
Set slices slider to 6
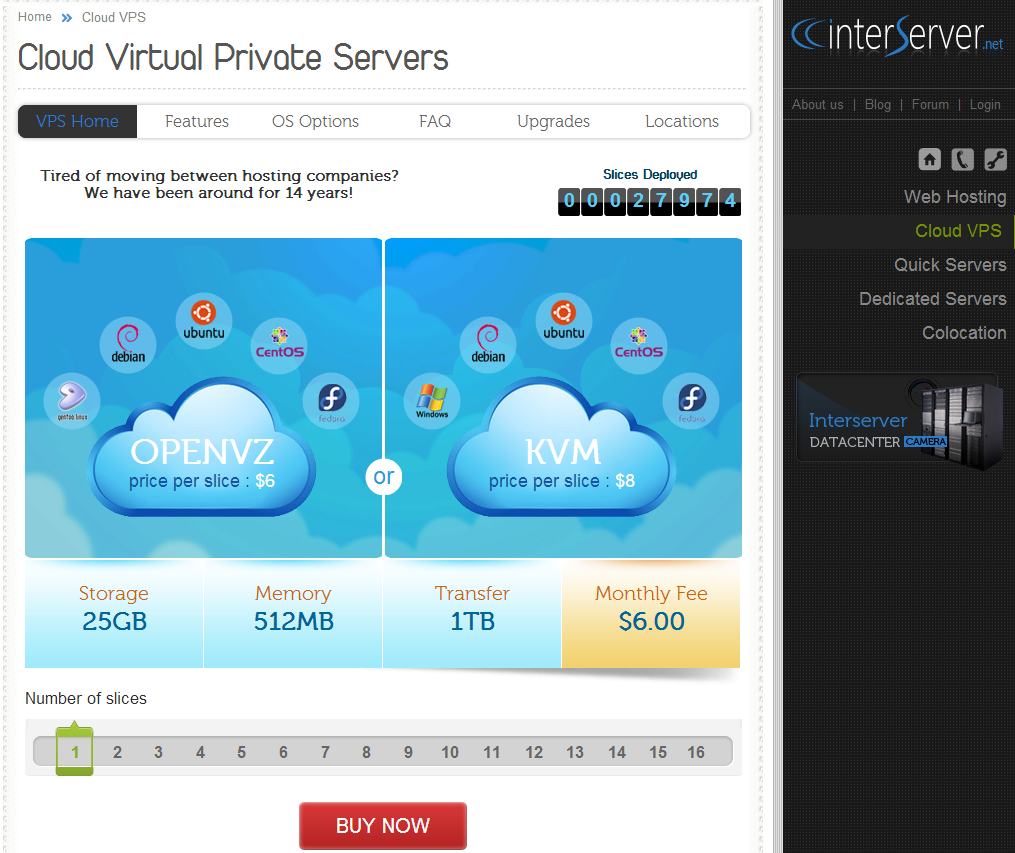(283, 752)
